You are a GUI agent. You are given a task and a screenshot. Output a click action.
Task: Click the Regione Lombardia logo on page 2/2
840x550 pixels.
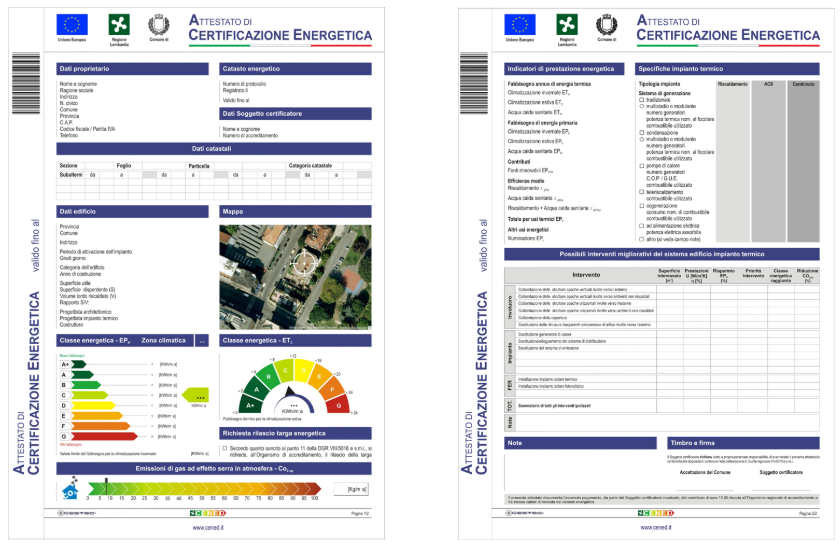(x=567, y=25)
